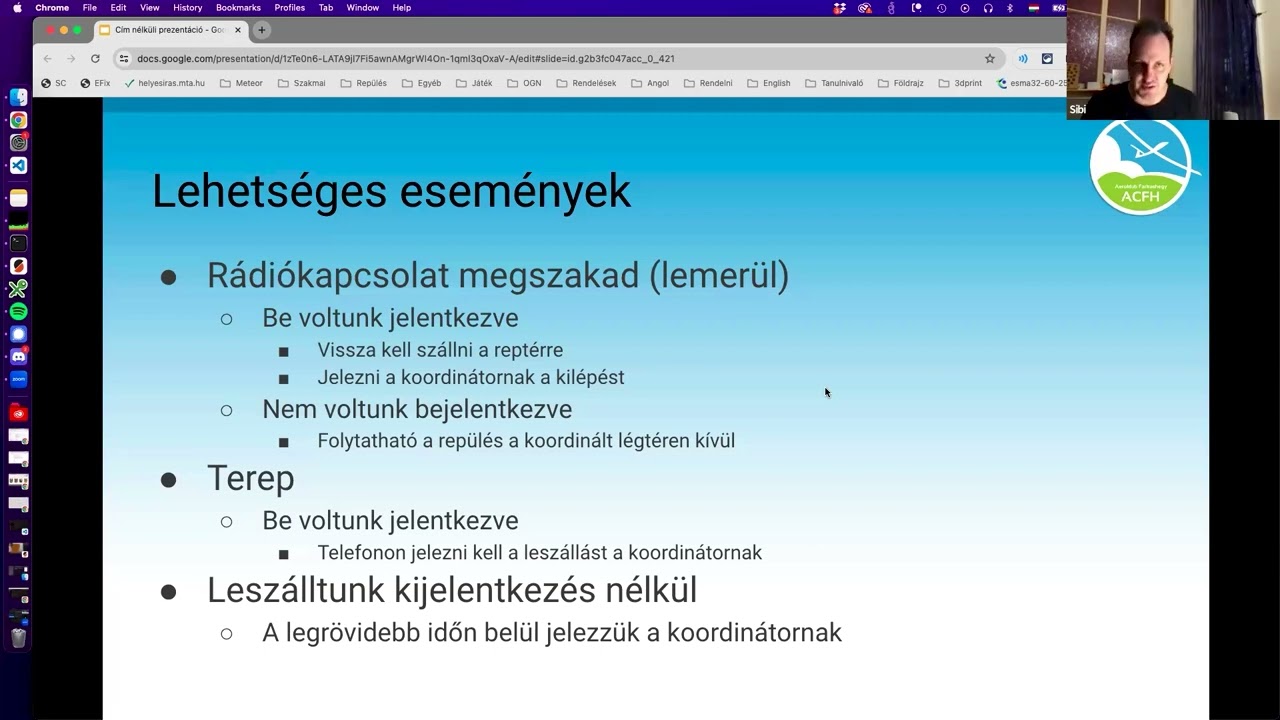Reload the Google Slides page
The width and height of the screenshot is (1280, 720).
coord(95,58)
